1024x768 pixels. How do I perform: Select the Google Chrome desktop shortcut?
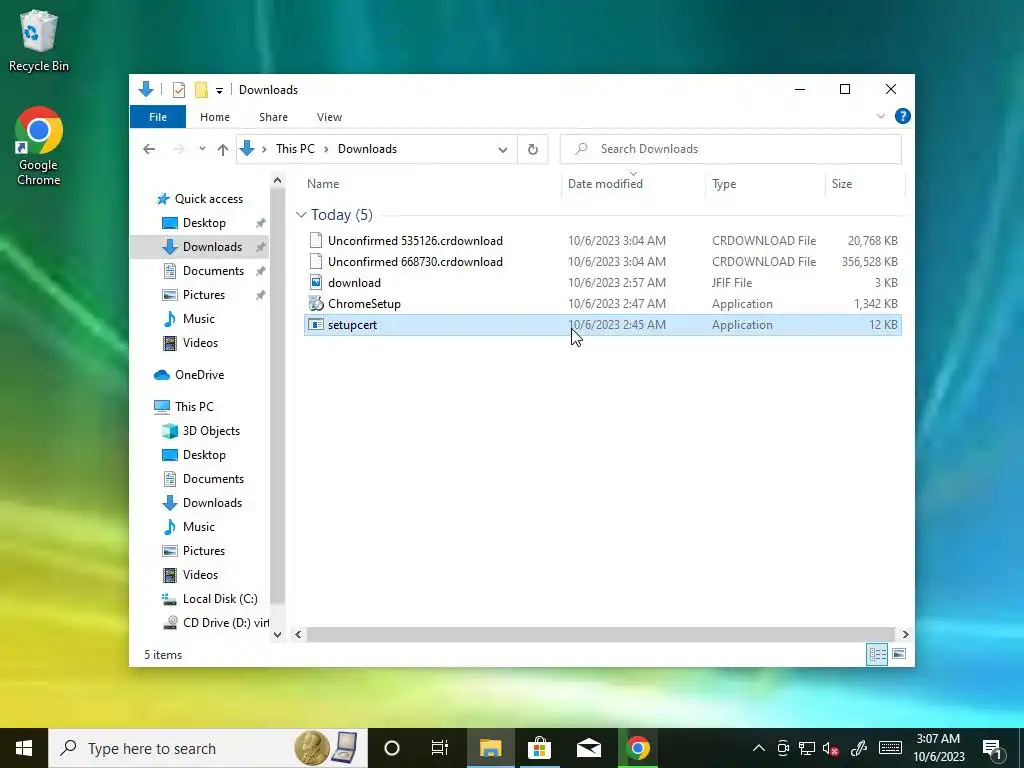39,146
